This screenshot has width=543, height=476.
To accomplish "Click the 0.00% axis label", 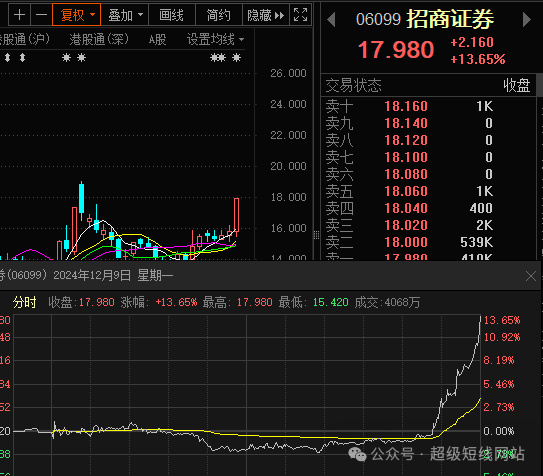I will coord(499,431).
